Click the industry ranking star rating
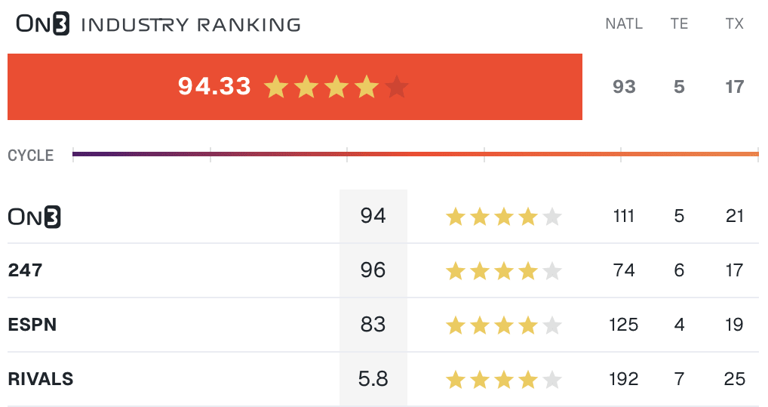Screen dimensions: 768x407 point(336,87)
